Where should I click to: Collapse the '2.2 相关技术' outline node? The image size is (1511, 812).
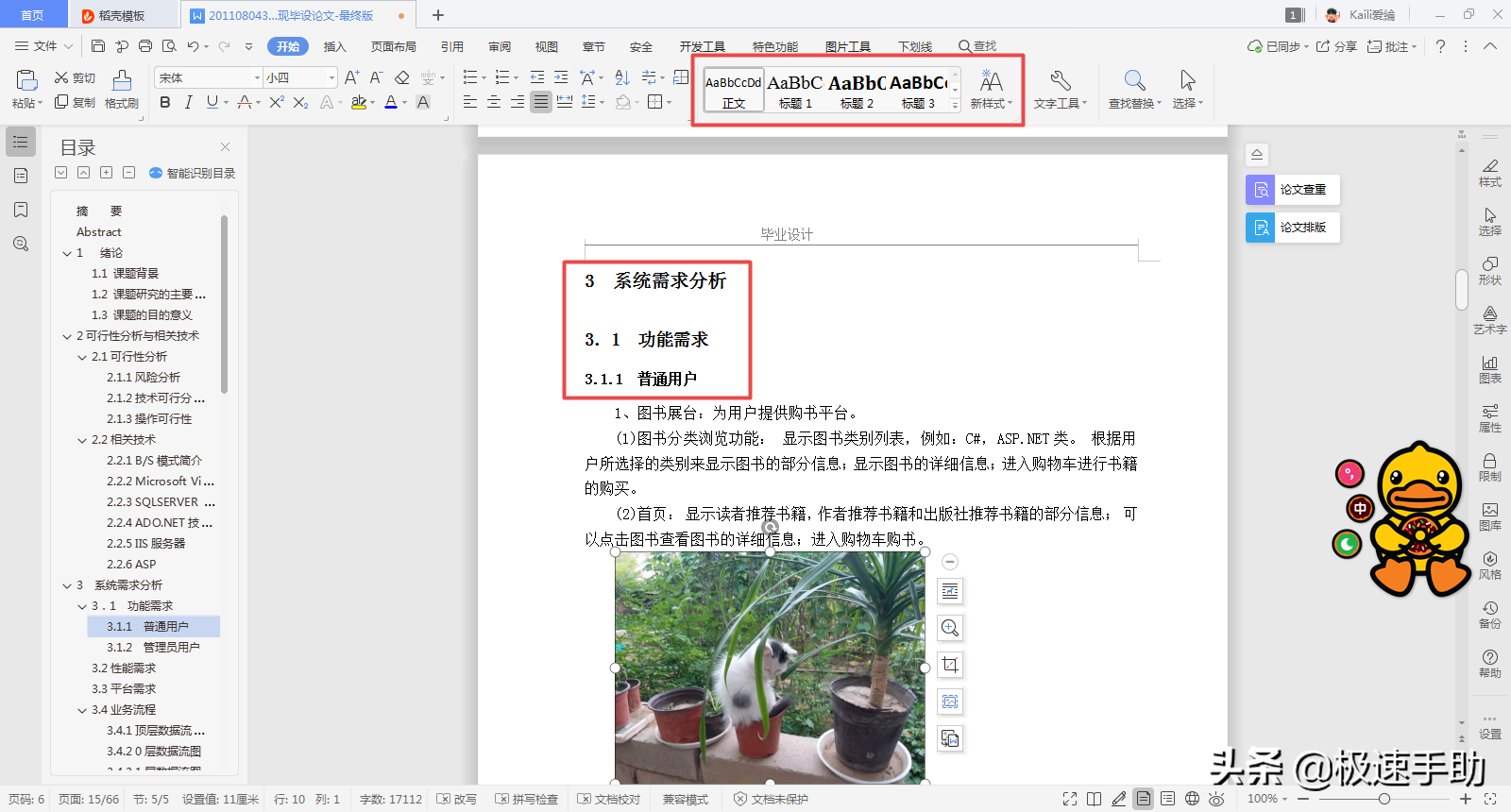pyautogui.click(x=82, y=440)
